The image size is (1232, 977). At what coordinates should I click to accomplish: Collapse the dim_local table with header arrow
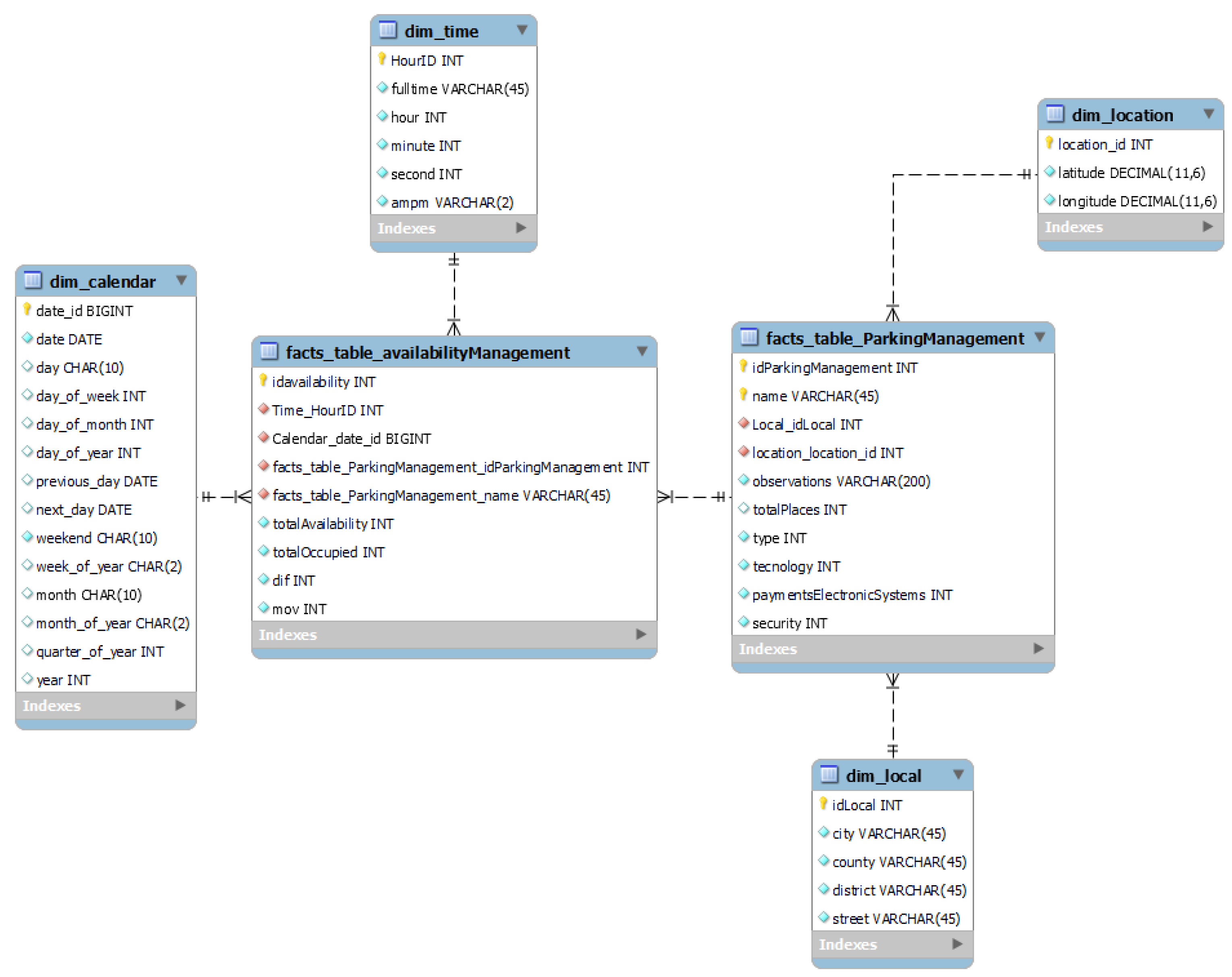point(958,774)
